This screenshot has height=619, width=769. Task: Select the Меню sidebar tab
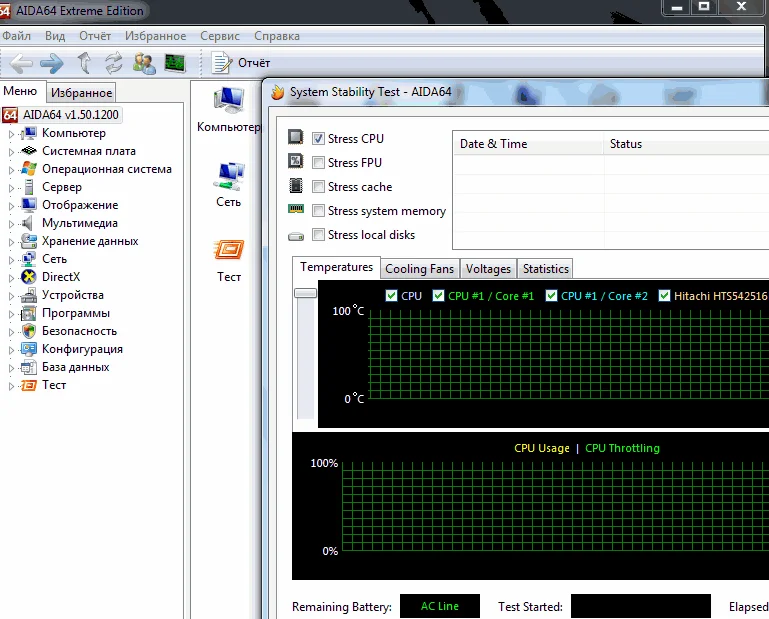[20, 91]
